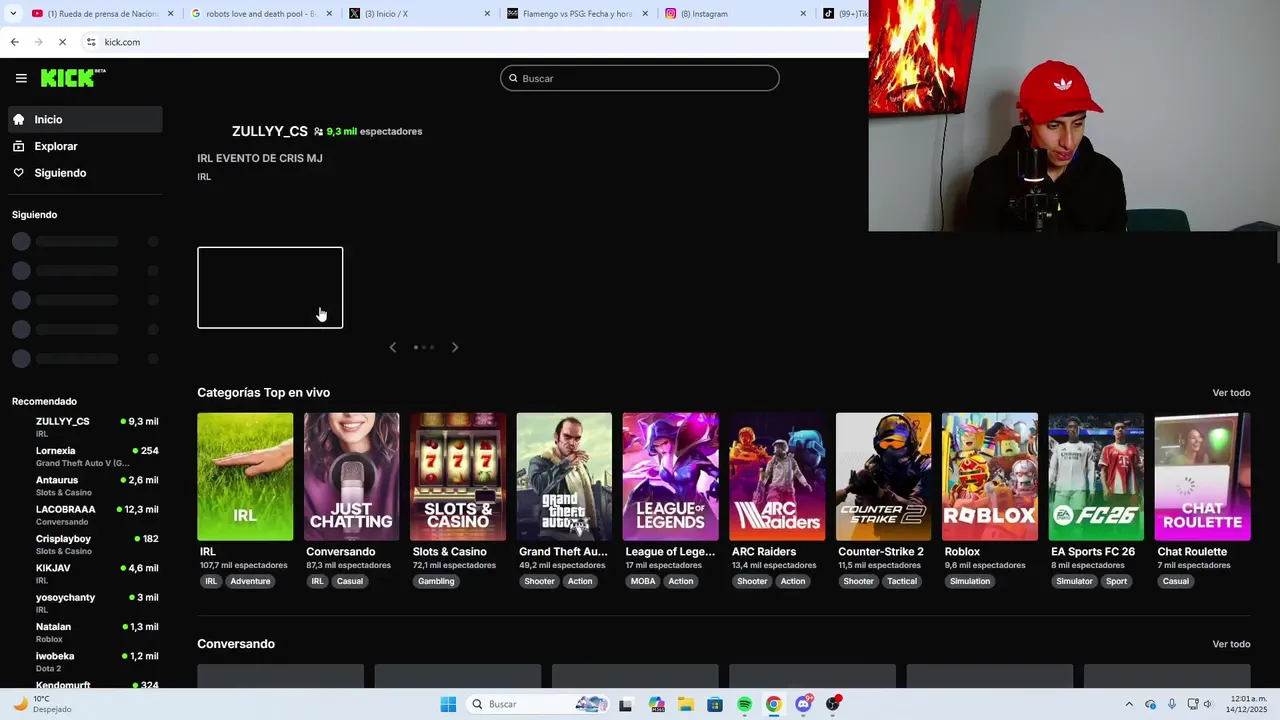Open the EA Sports FC 26 category card
Image resolution: width=1280 pixels, height=720 pixels.
click(x=1096, y=477)
